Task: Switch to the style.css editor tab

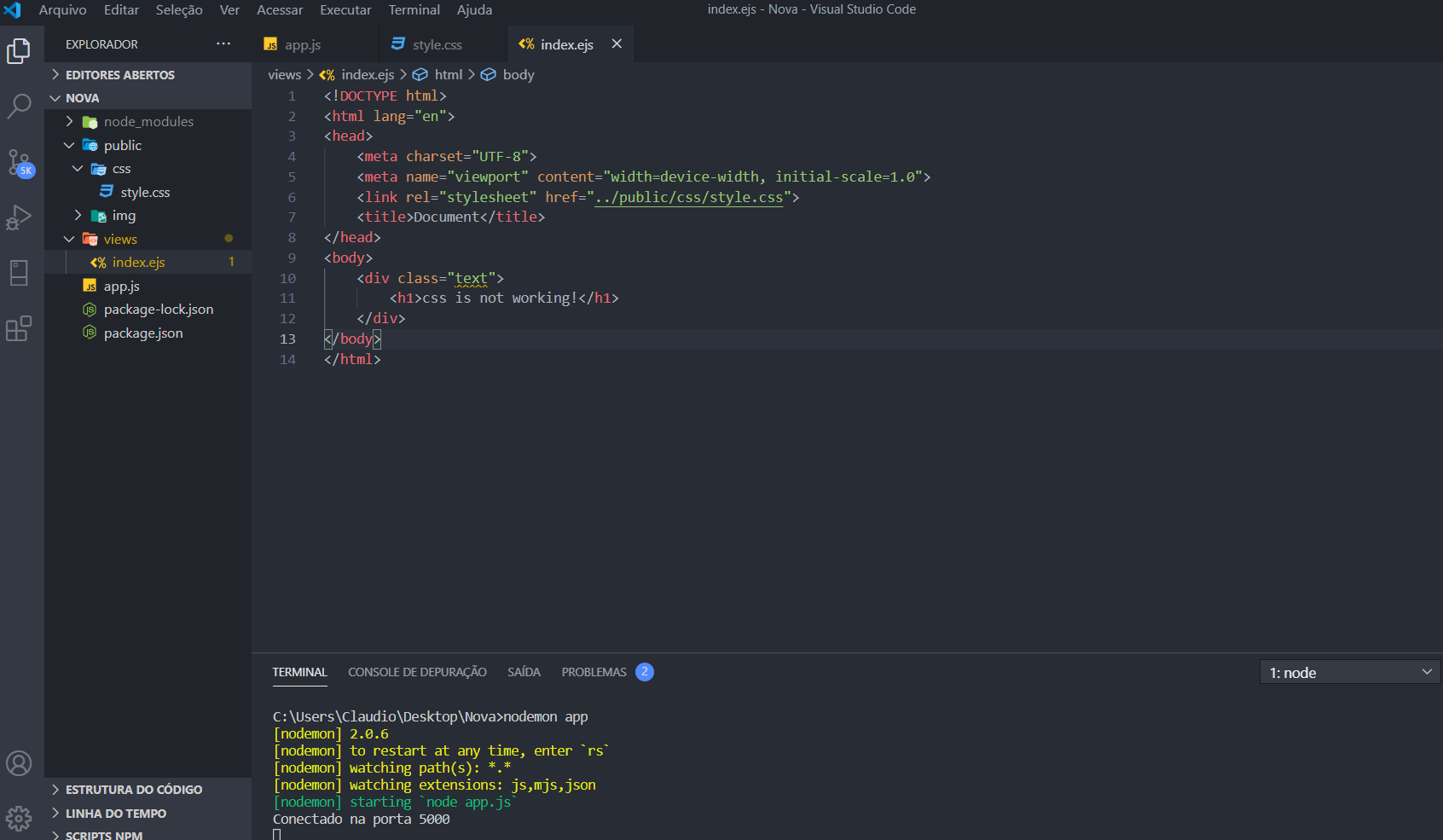Action: coord(443,44)
